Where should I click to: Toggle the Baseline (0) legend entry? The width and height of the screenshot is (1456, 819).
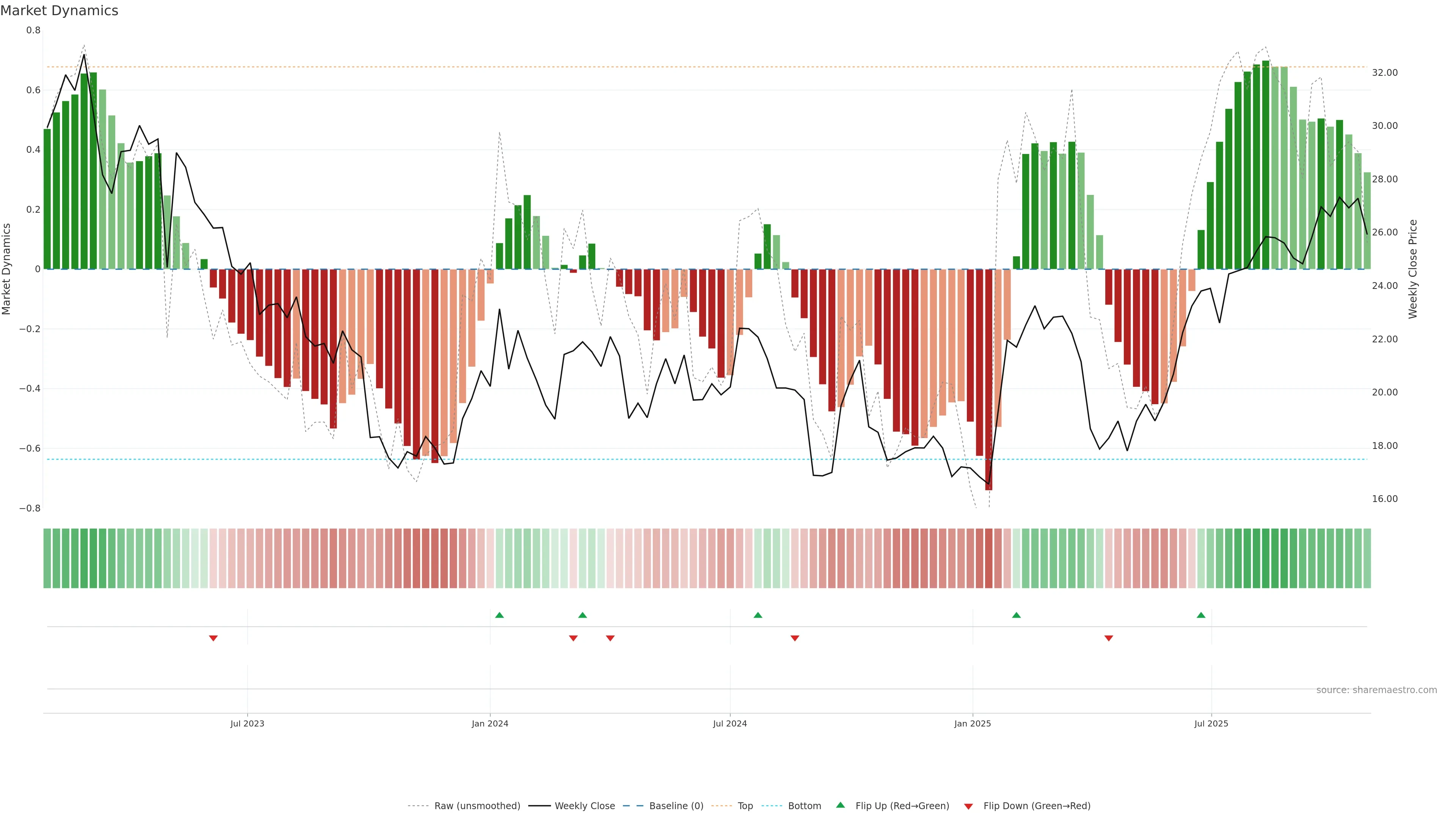pyautogui.click(x=676, y=806)
